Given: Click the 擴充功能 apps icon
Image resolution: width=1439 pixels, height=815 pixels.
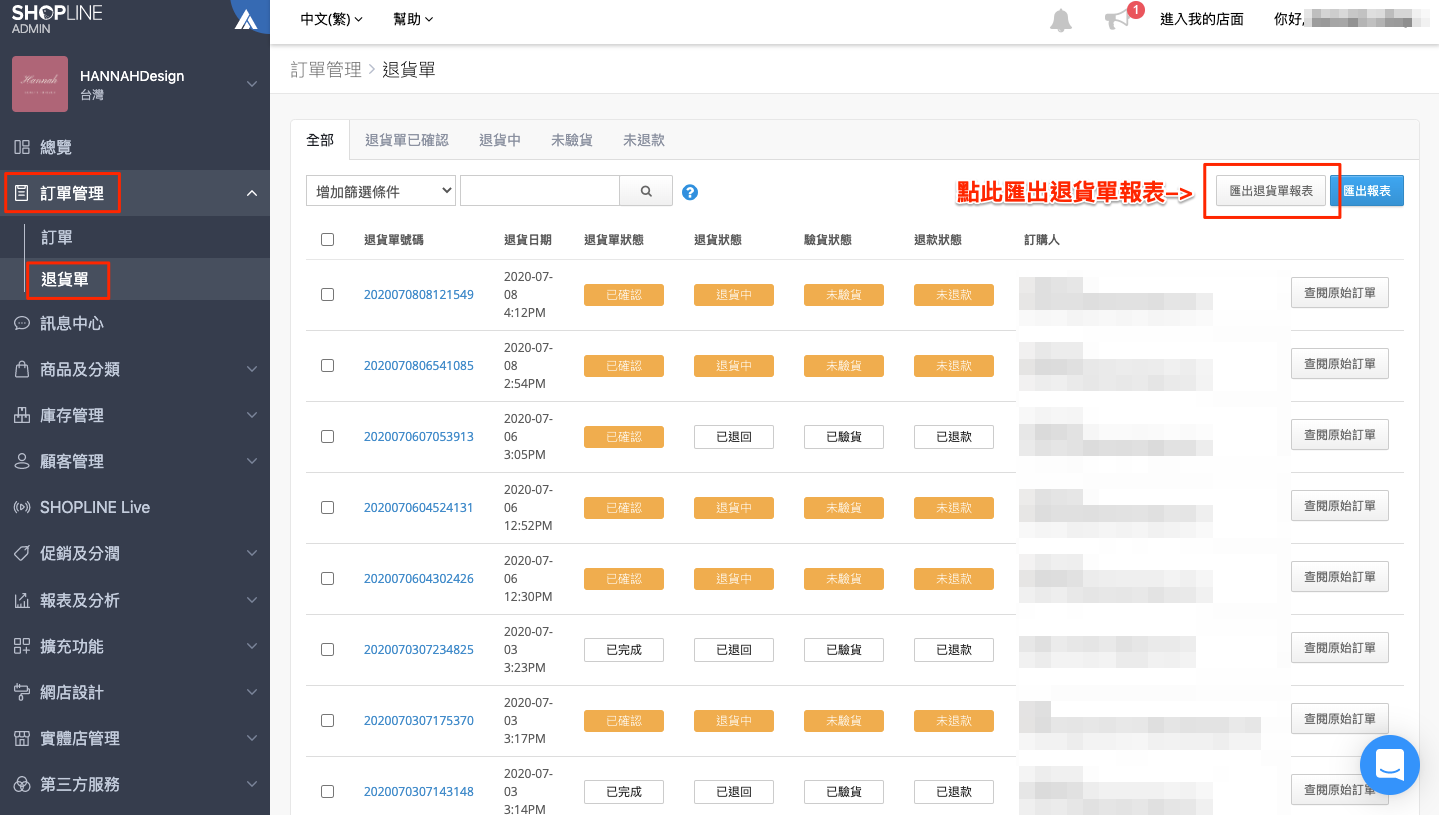Looking at the screenshot, I should pyautogui.click(x=22, y=646).
